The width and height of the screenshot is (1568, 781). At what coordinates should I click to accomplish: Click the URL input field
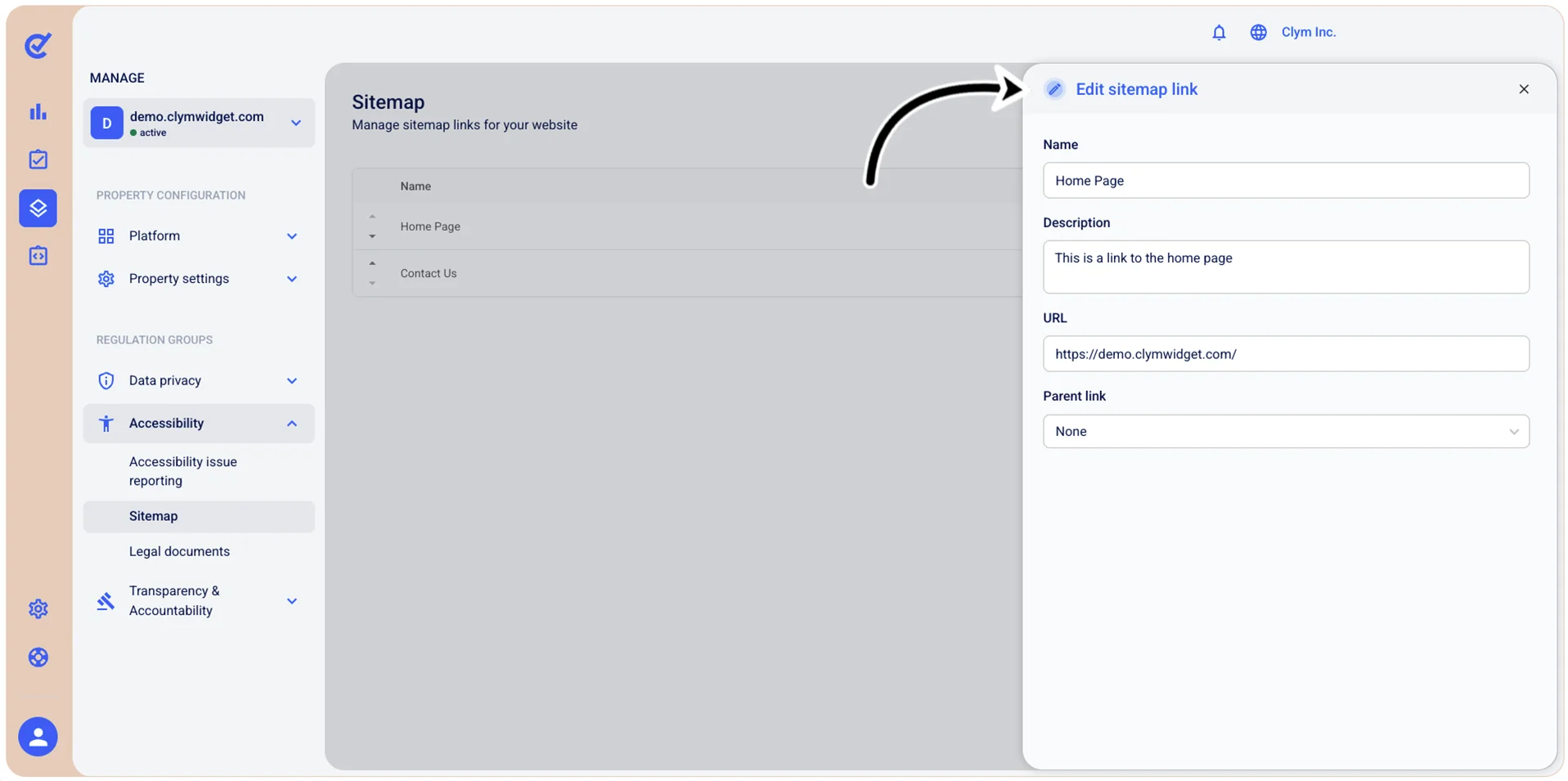pyautogui.click(x=1286, y=354)
